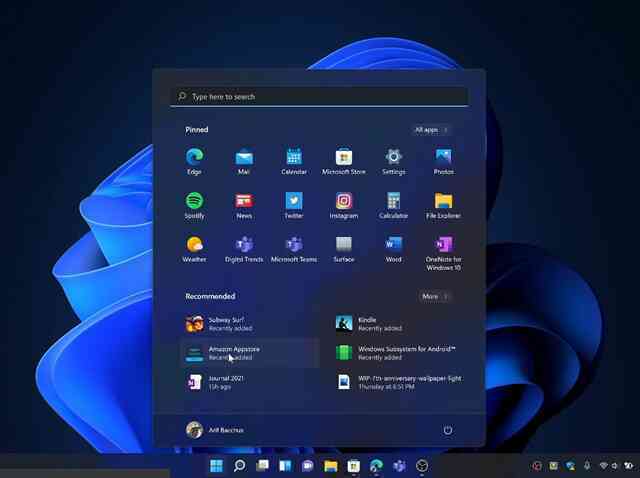The image size is (640, 478).
Task: Open the Calculator pinned app
Action: tap(393, 206)
